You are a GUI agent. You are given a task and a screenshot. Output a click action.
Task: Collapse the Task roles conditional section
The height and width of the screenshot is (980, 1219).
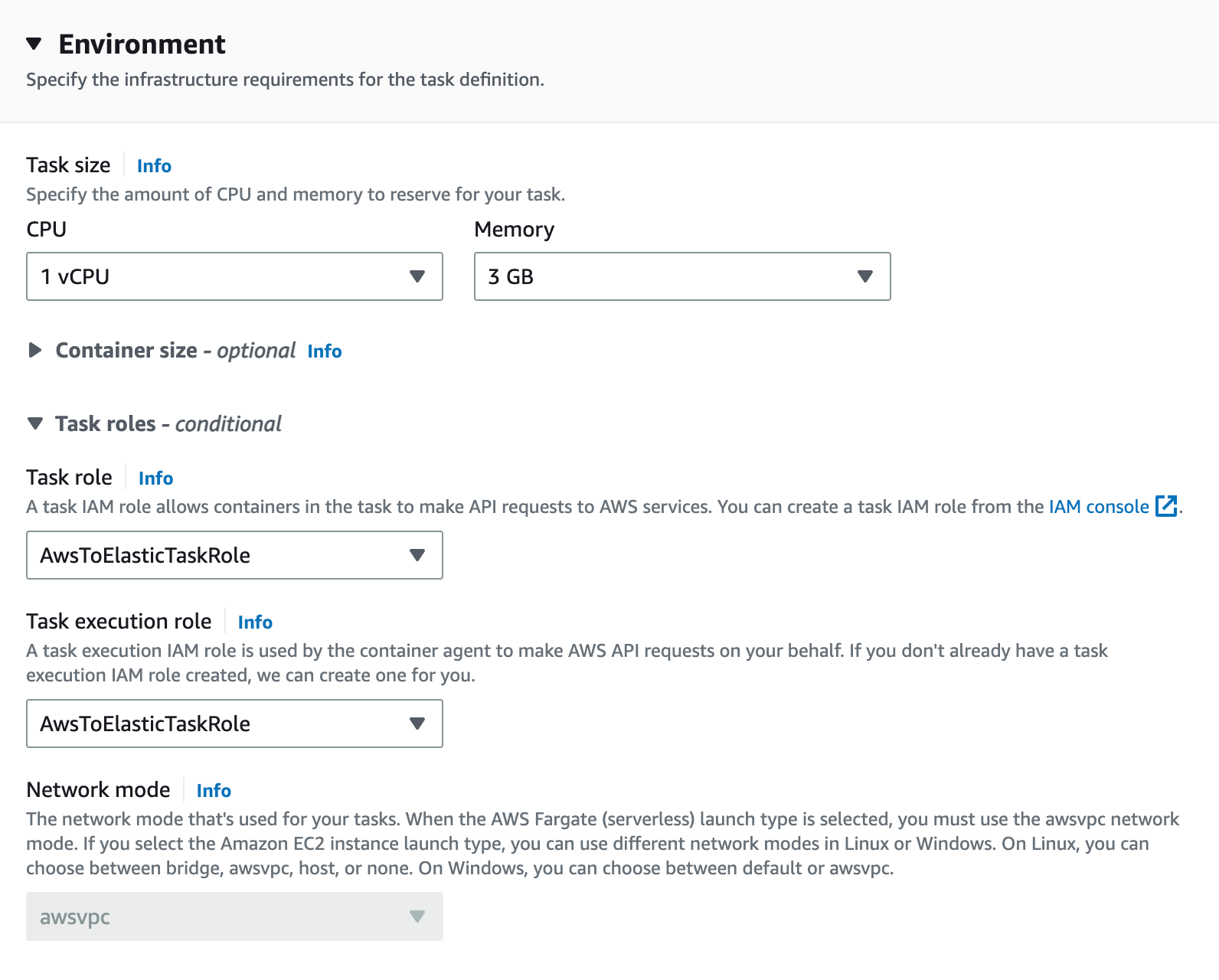[35, 424]
